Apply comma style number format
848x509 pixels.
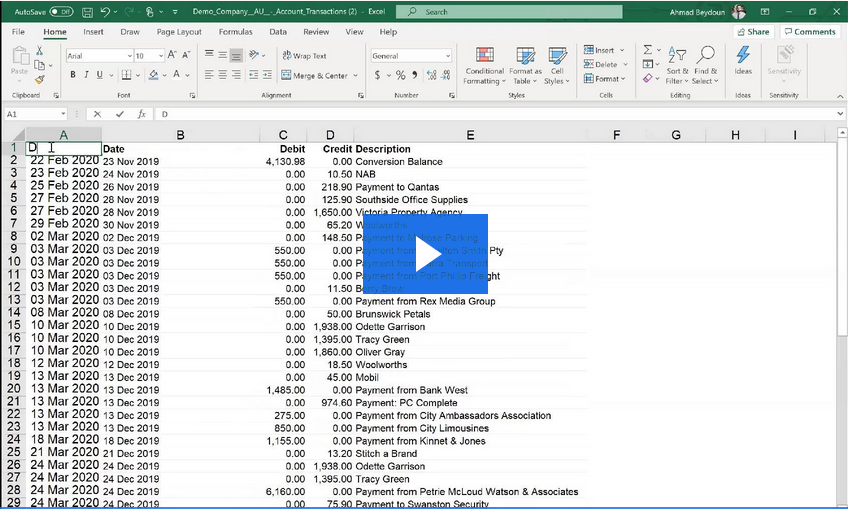click(x=415, y=75)
